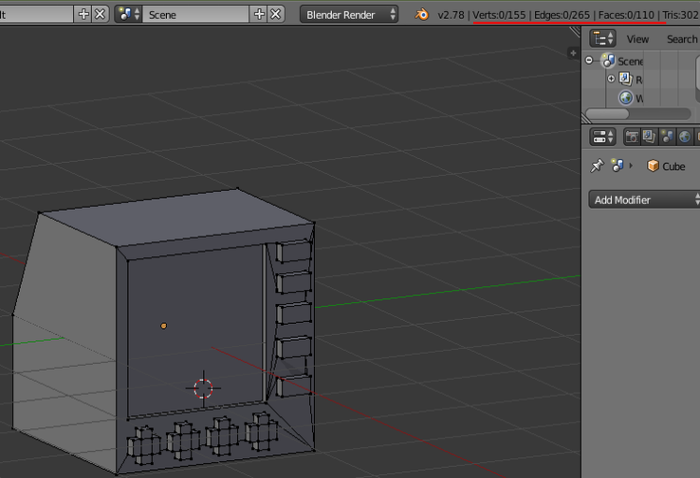Collapse the Scene tree in outliner
The width and height of the screenshot is (700, 478).
591,61
